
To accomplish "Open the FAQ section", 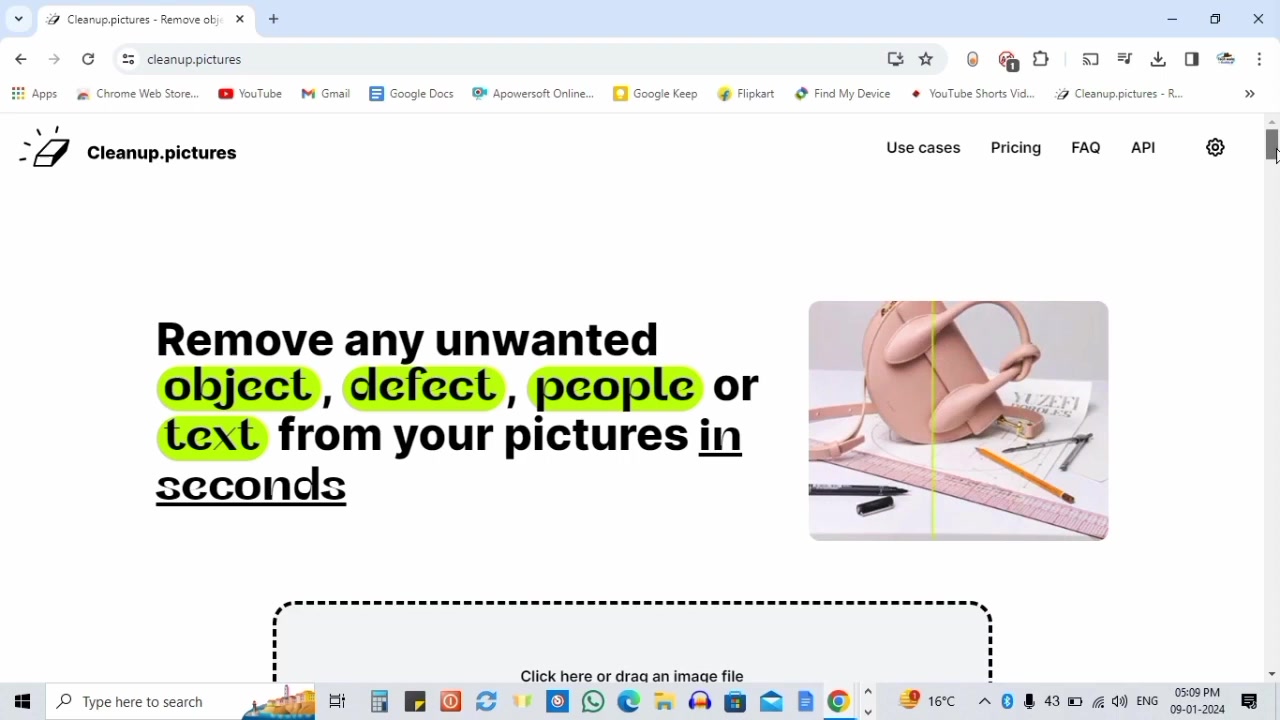I will click(x=1086, y=147).
